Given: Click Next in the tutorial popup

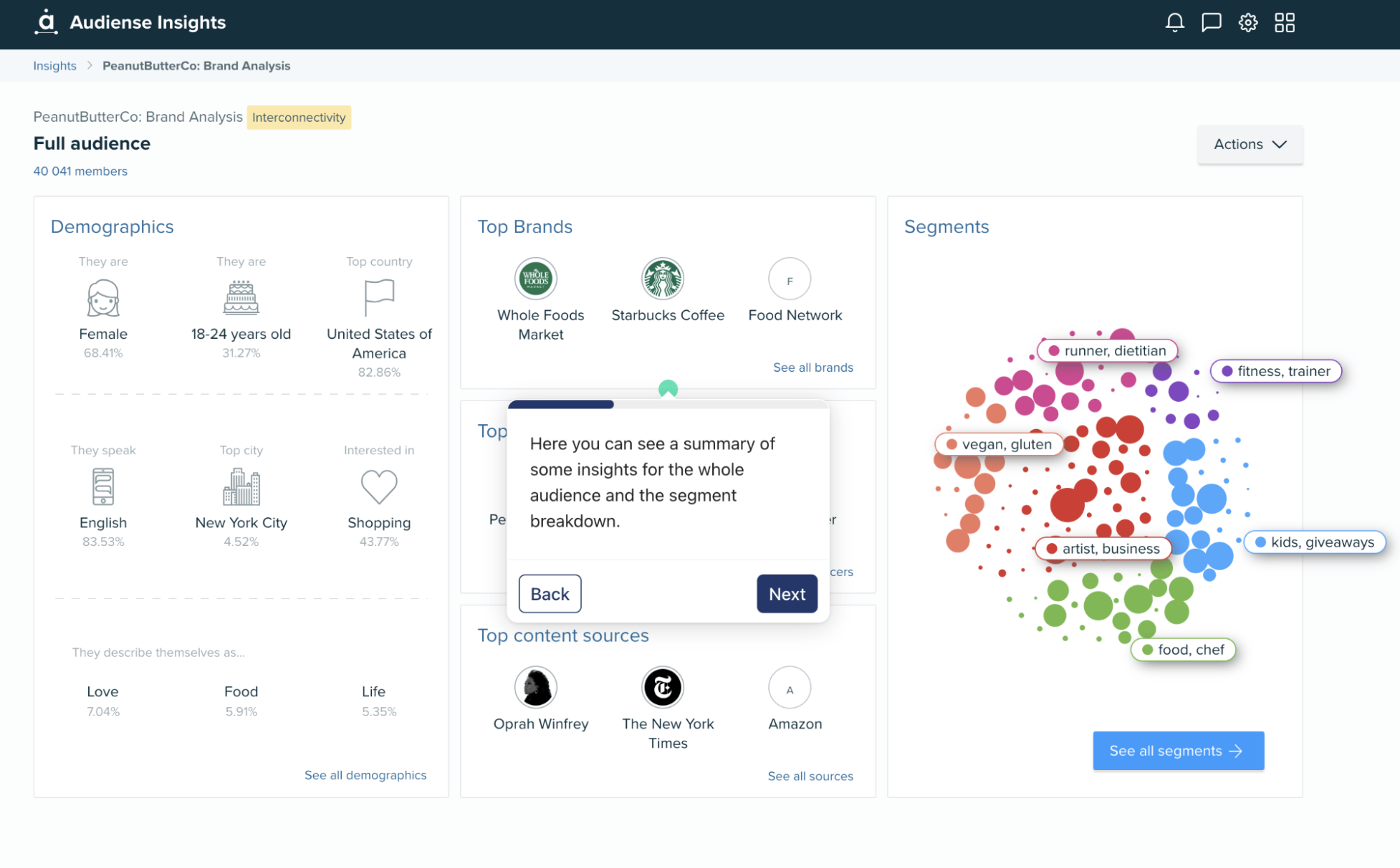Looking at the screenshot, I should click(786, 594).
